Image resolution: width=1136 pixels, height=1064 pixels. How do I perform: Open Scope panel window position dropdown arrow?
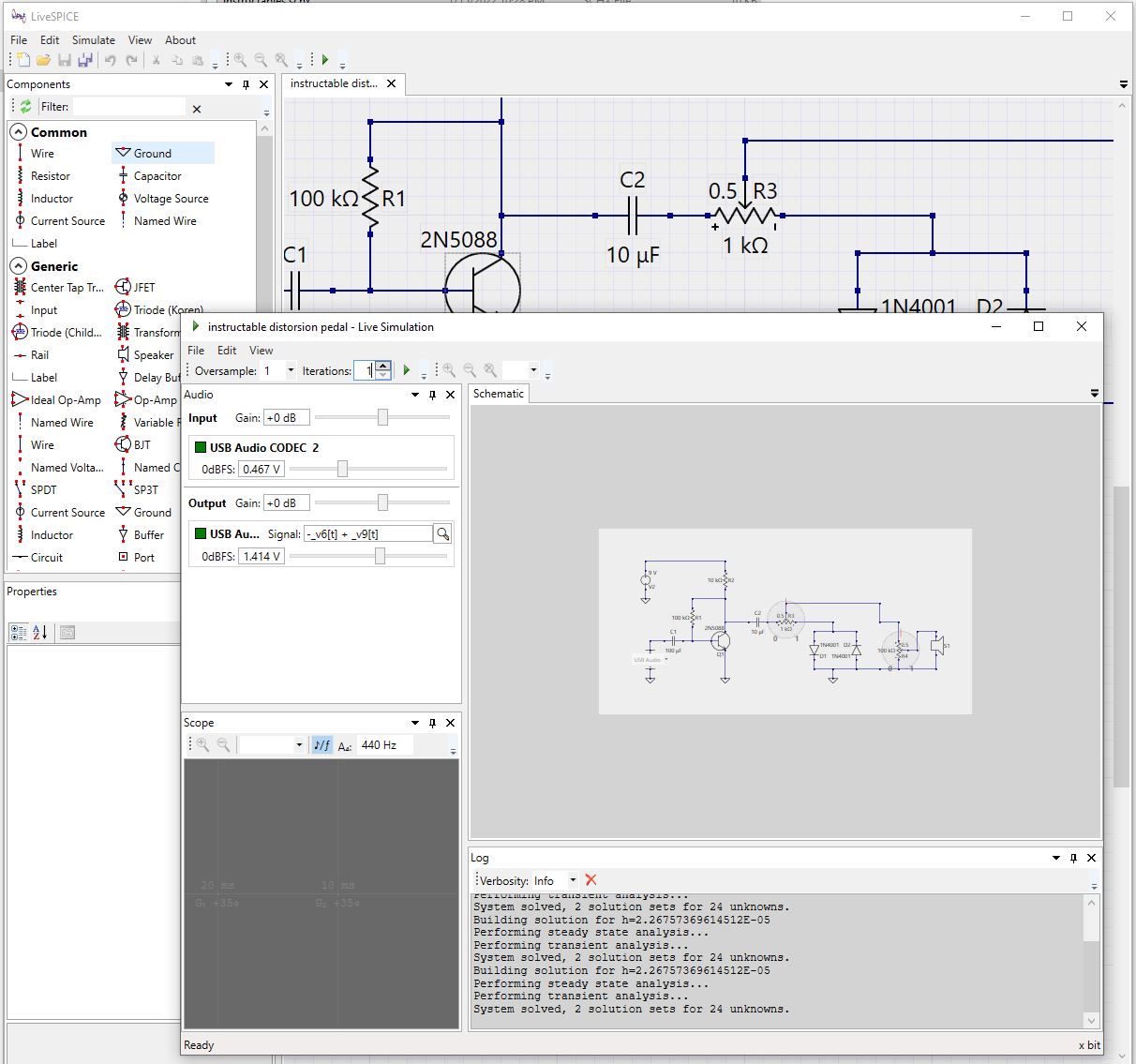tap(414, 723)
